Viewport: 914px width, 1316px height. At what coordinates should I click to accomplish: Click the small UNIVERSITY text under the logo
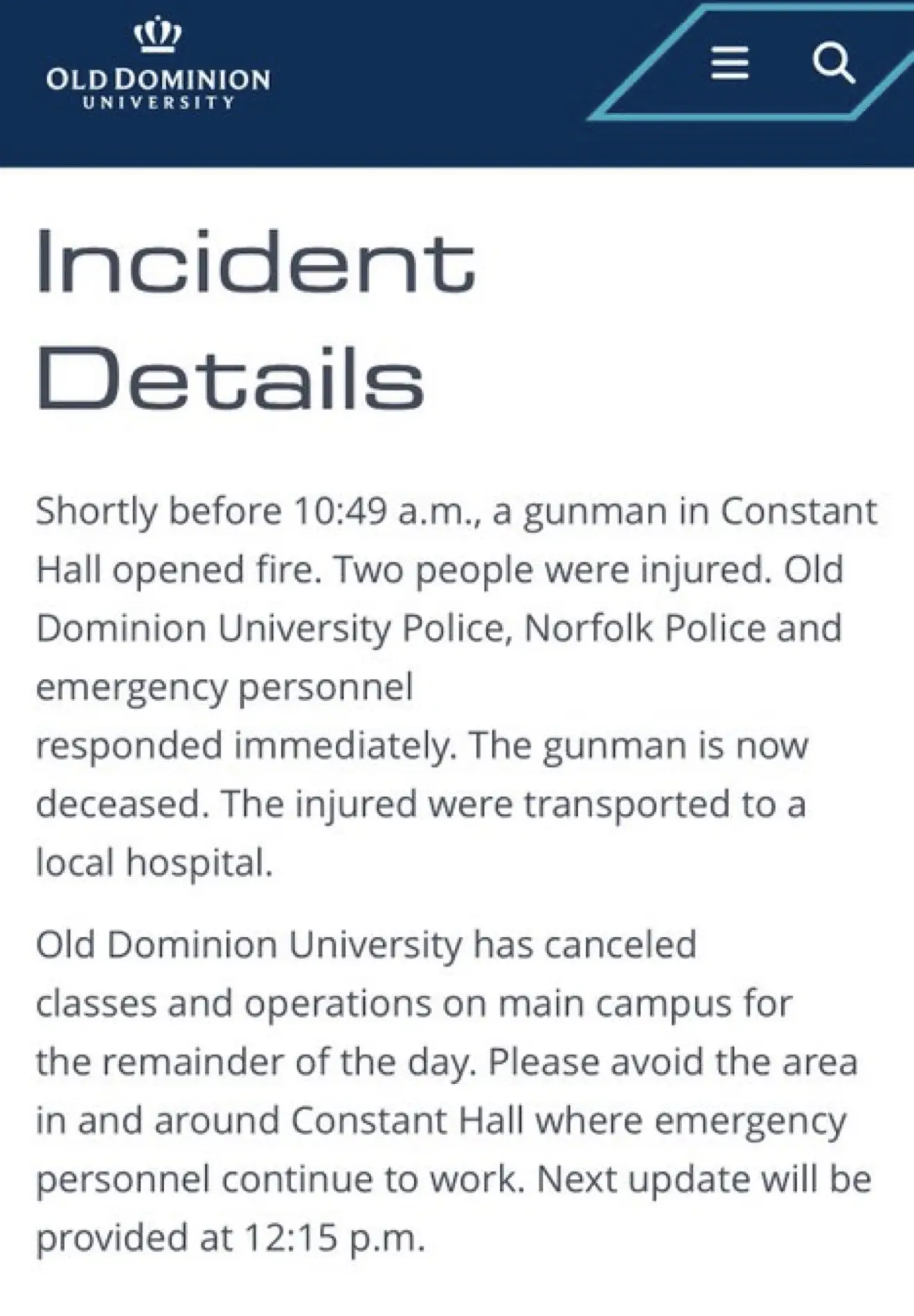159,103
